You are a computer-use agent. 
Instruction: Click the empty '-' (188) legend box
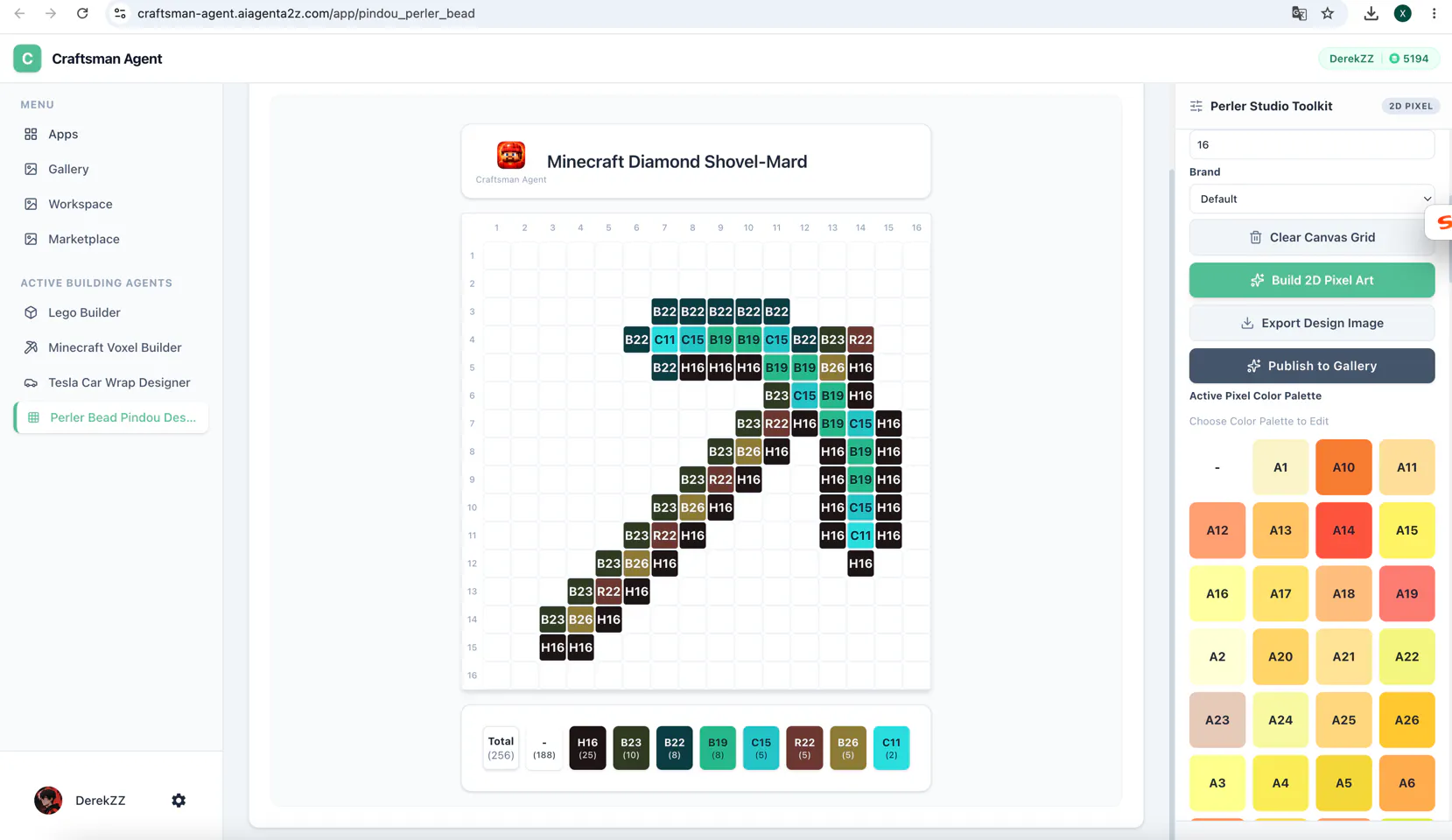coord(544,748)
